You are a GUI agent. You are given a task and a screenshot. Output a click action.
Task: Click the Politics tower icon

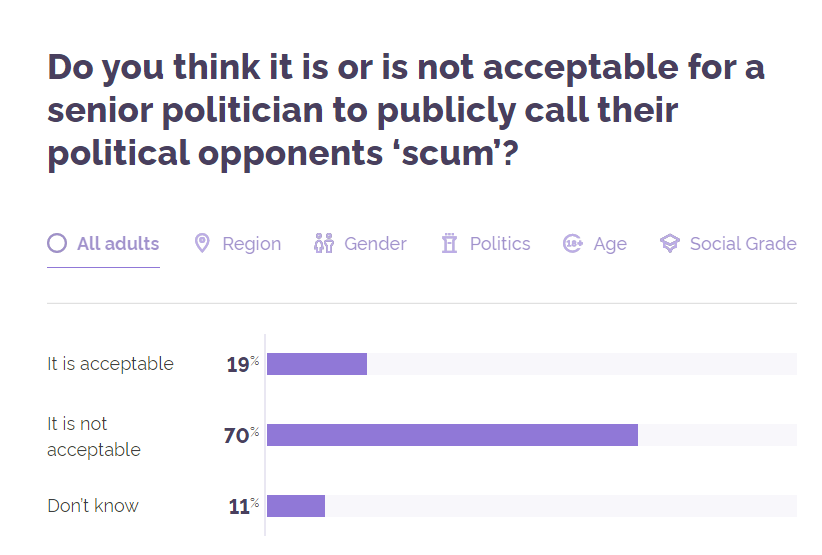449,243
